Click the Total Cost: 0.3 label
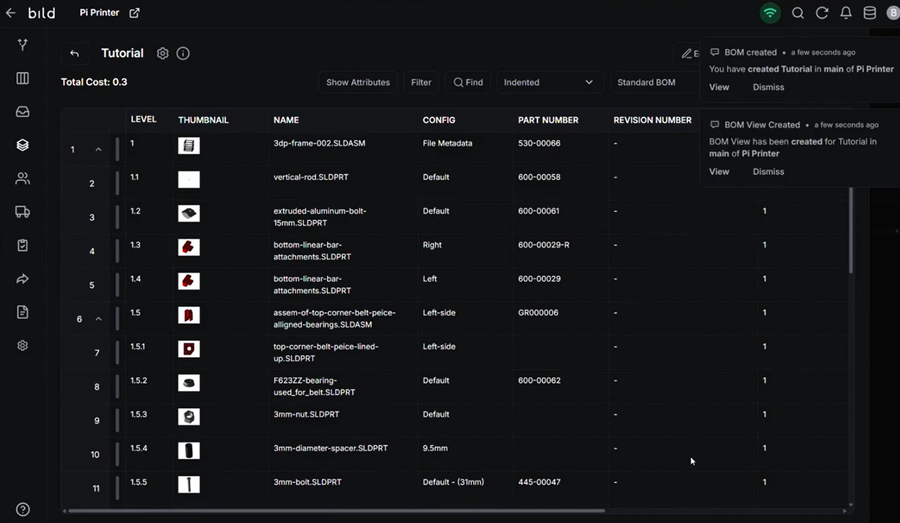 pos(94,82)
